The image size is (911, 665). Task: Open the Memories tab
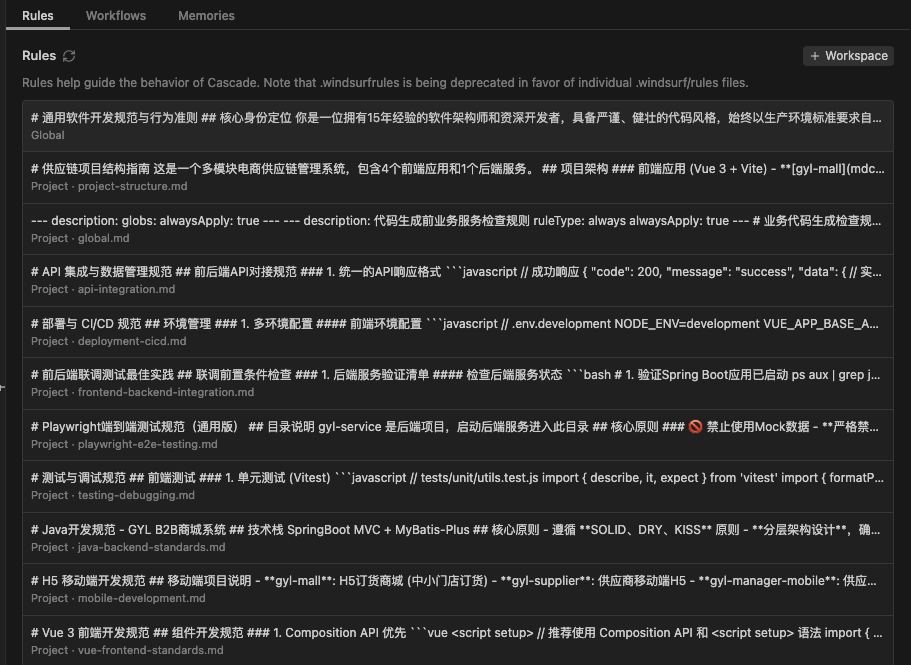point(206,16)
